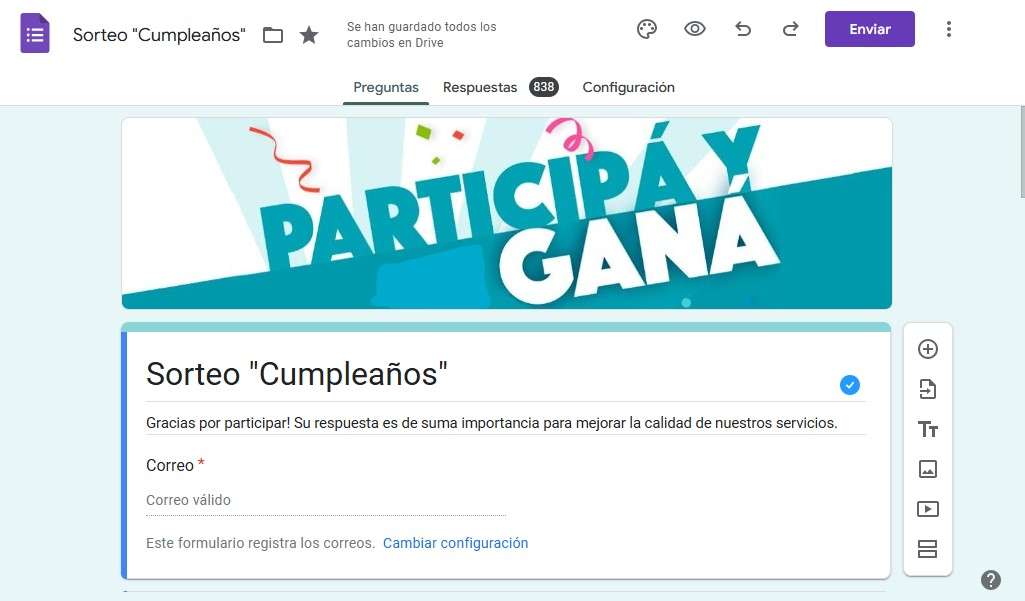Move form to folder icon

(x=273, y=35)
